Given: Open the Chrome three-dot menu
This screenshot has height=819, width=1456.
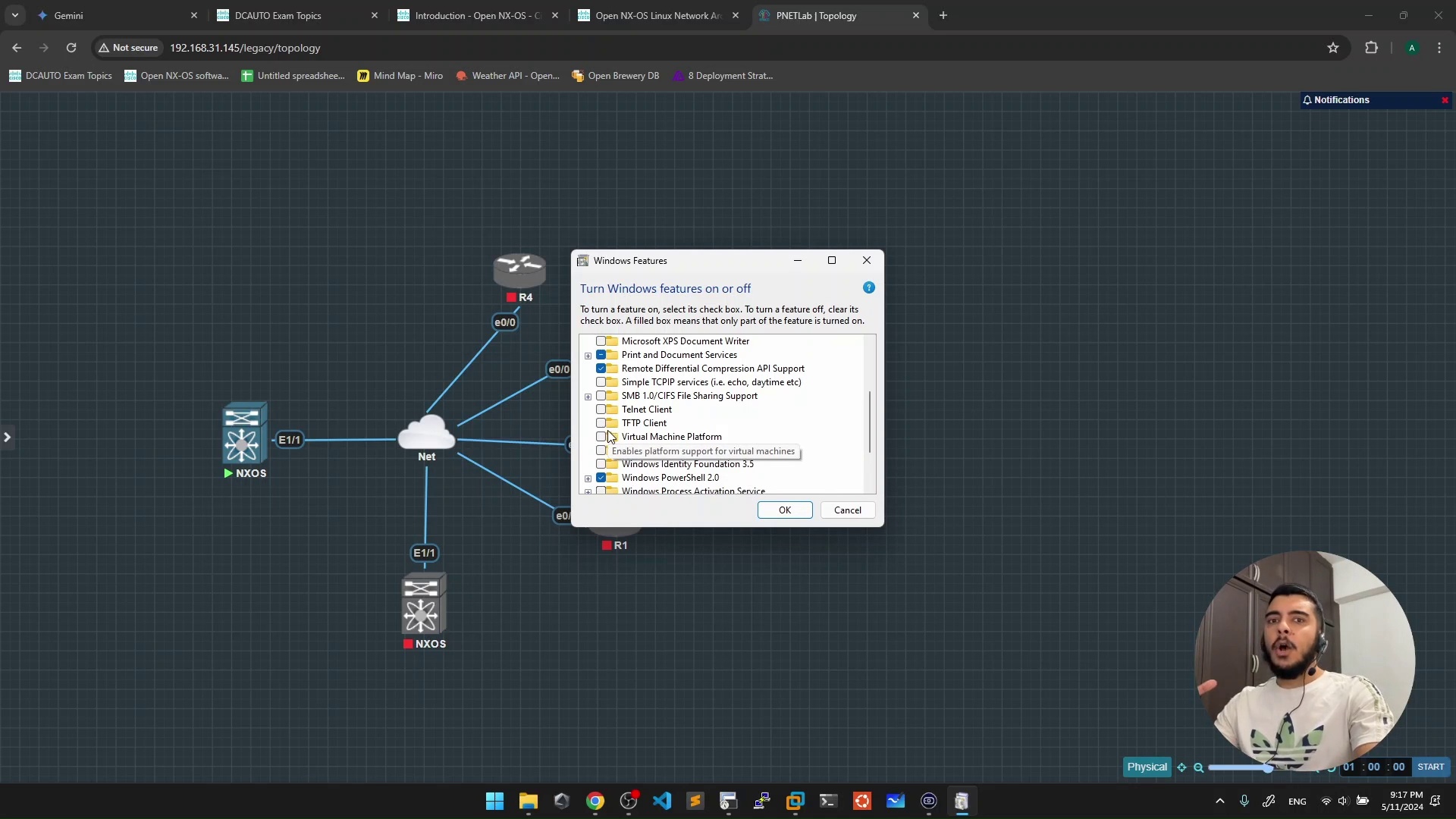Looking at the screenshot, I should click(1439, 48).
